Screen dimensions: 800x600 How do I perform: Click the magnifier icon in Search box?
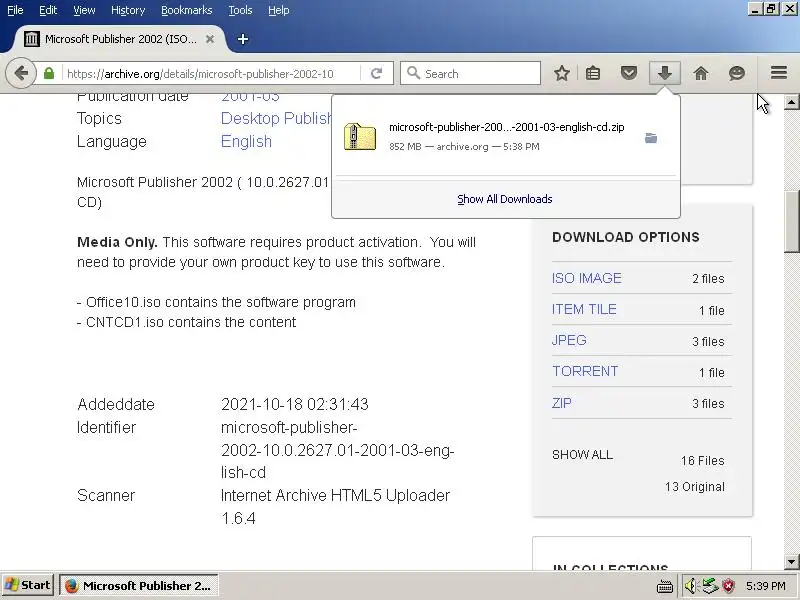[x=413, y=73]
